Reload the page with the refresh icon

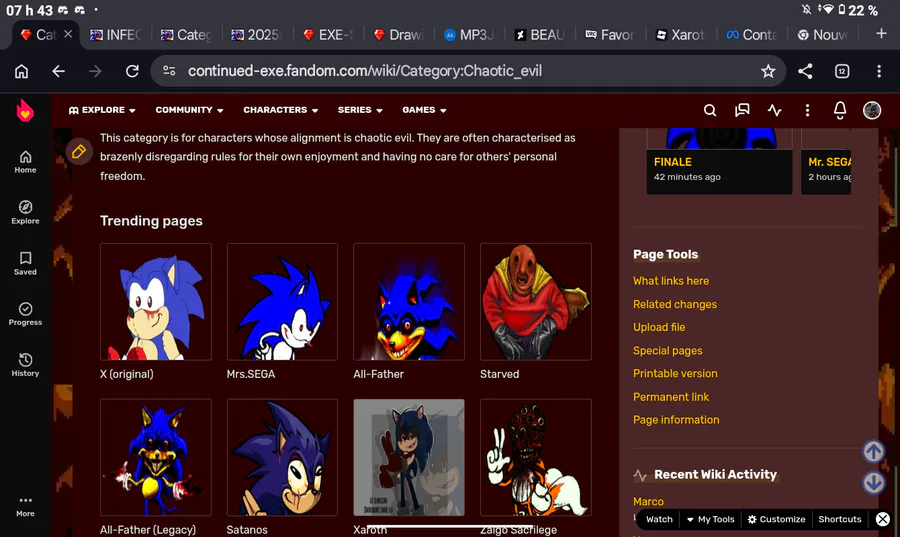tap(133, 71)
